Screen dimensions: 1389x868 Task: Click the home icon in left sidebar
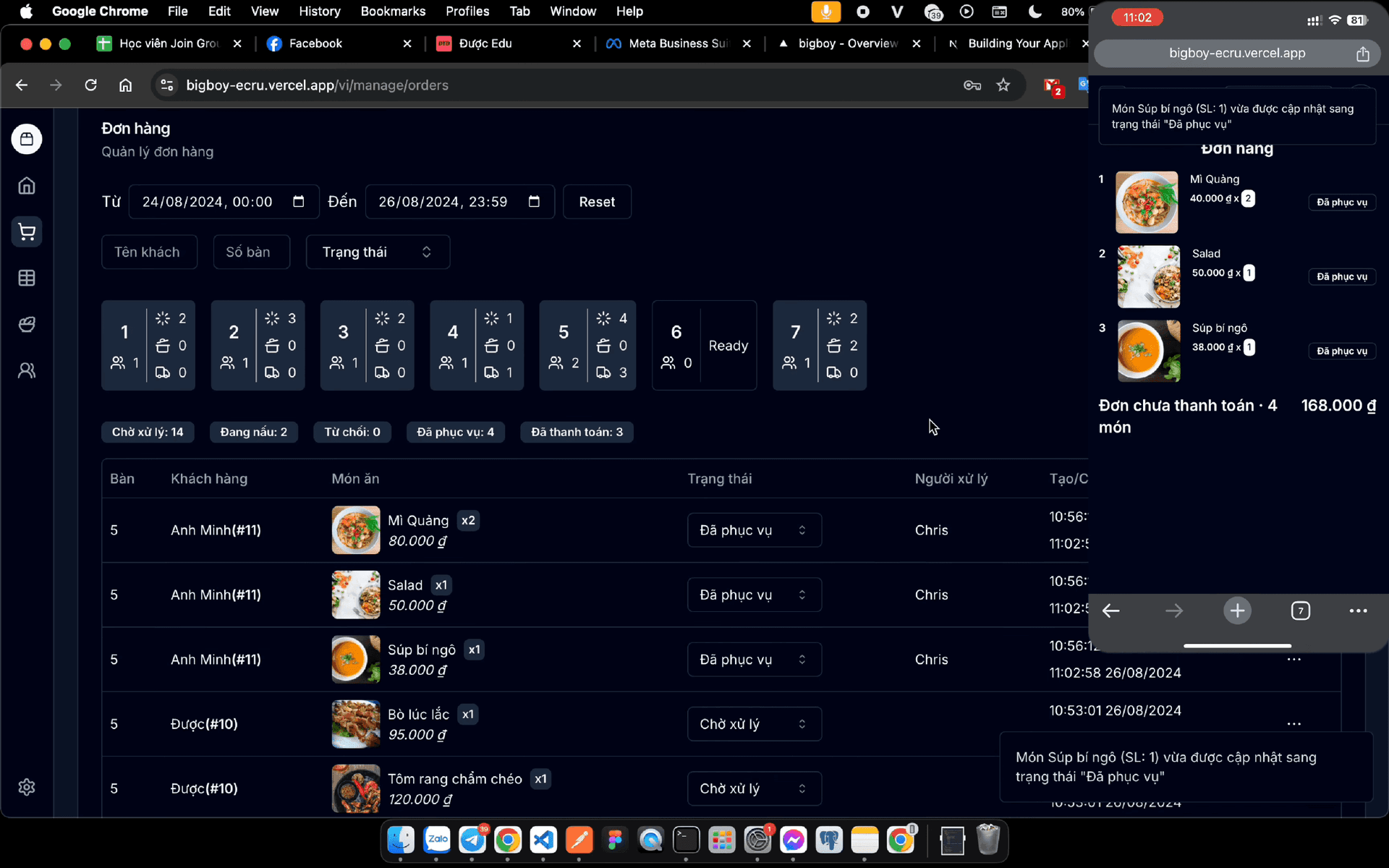pos(27,185)
